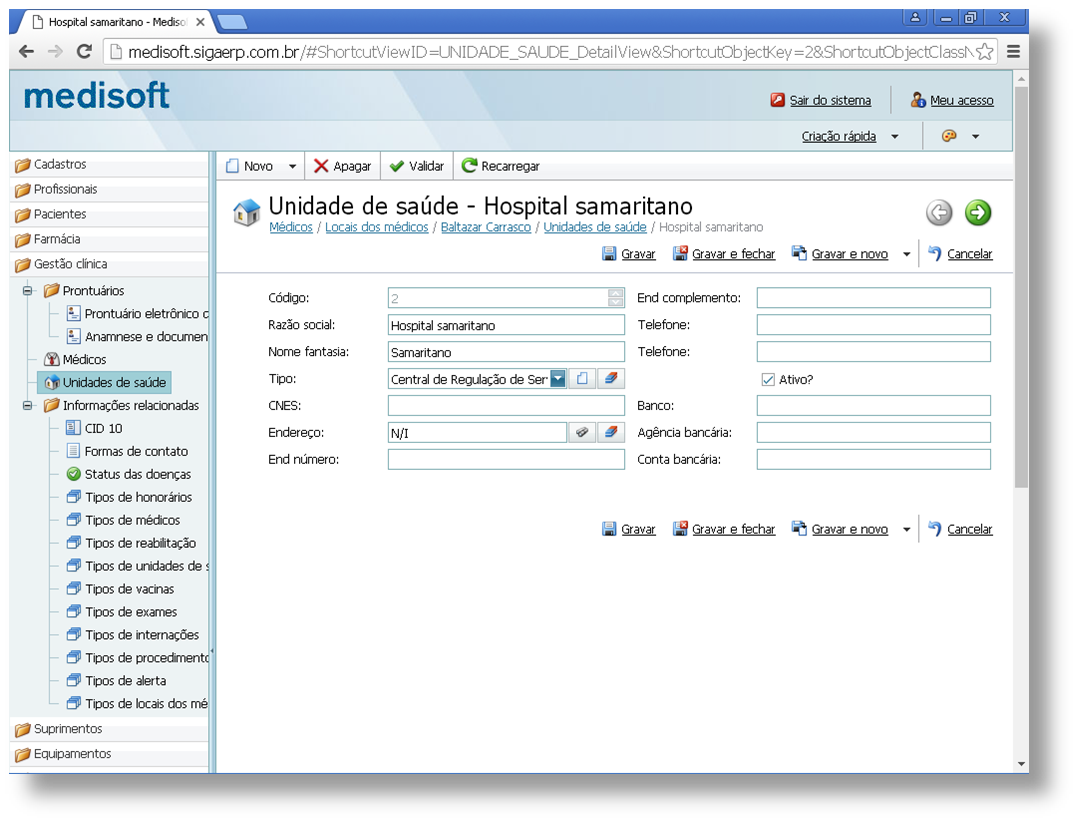Image resolution: width=1078 pixels, height=823 pixels.
Task: Select Unidades de saúde in tree
Action: (x=104, y=382)
